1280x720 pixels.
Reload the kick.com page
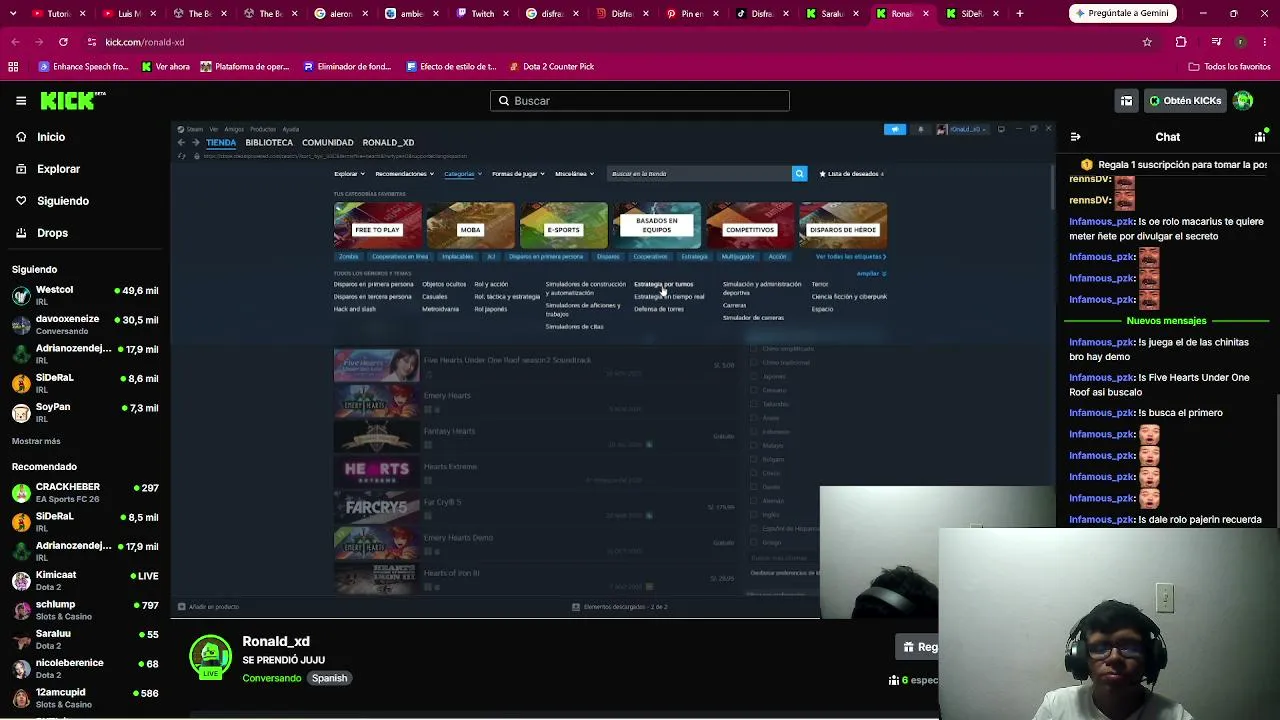point(63,42)
